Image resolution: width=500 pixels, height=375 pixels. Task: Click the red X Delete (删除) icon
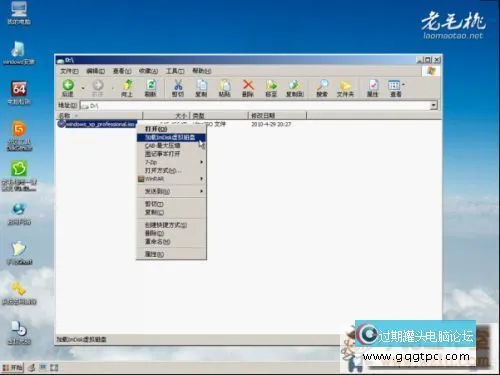pyautogui.click(x=248, y=85)
